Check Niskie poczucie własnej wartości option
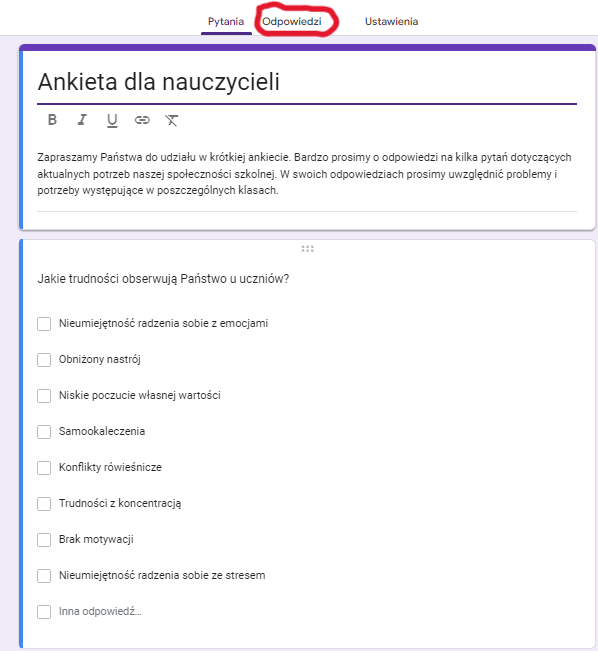The image size is (598, 651). point(44,396)
